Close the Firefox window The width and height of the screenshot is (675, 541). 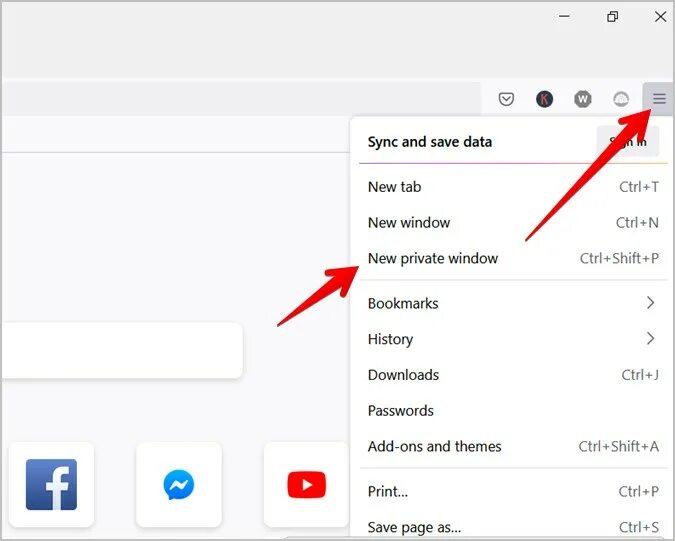pos(660,16)
